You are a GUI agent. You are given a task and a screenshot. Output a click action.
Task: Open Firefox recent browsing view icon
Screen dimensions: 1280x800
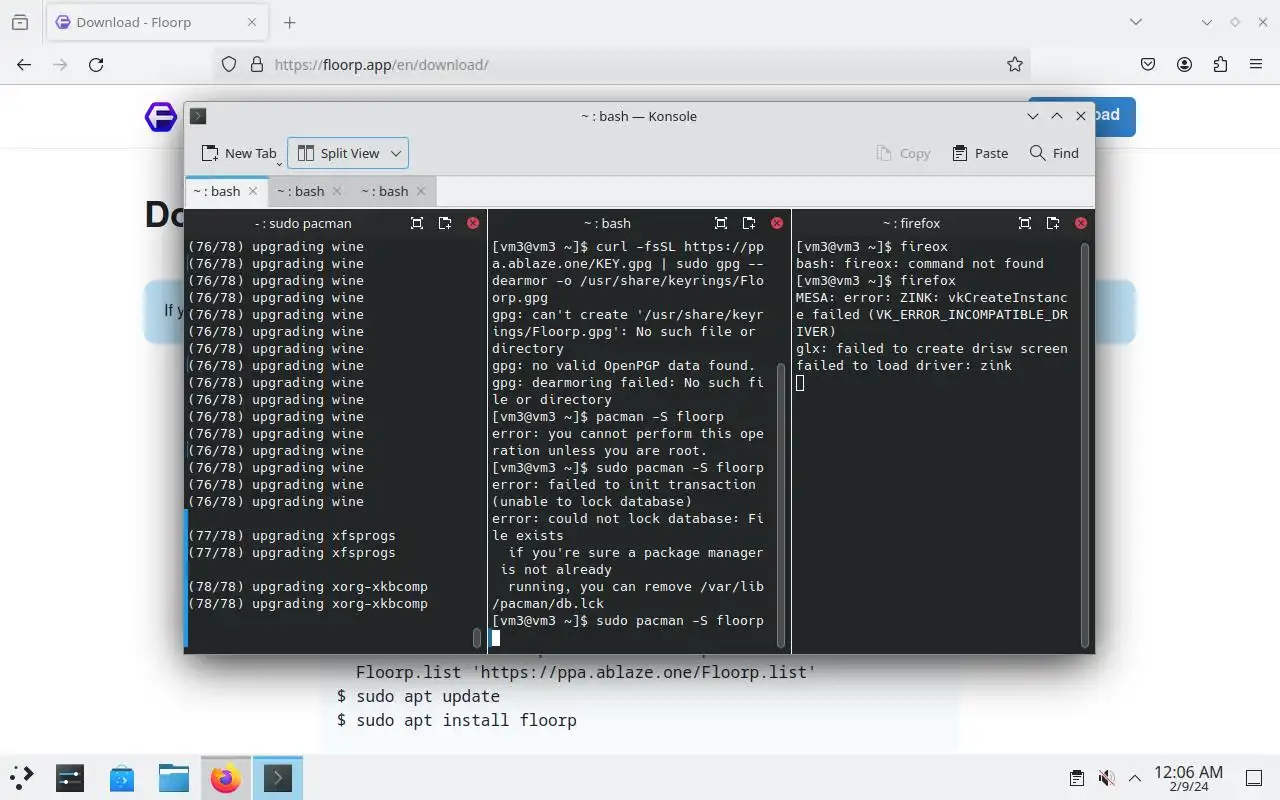20,22
